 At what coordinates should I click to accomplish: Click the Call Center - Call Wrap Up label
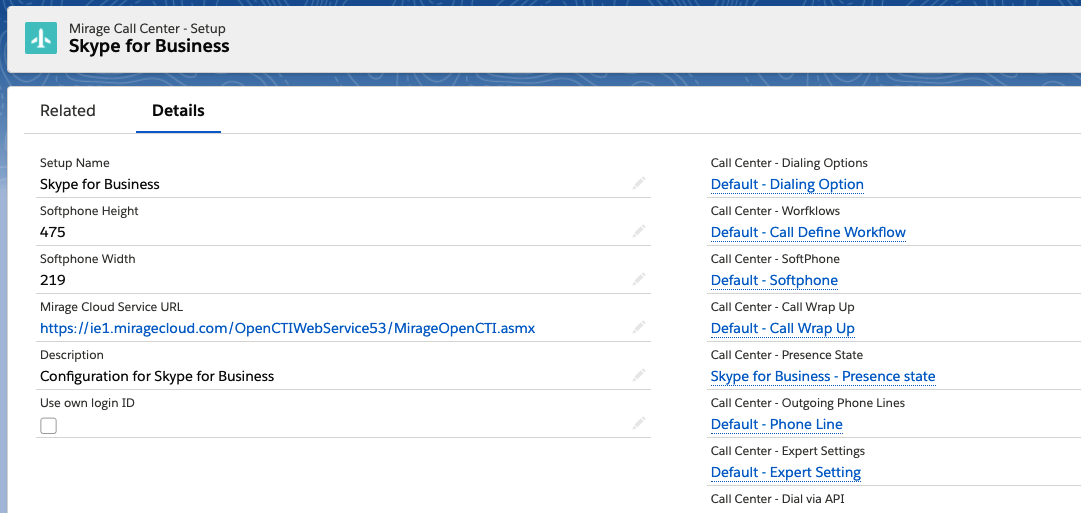[x=783, y=307]
